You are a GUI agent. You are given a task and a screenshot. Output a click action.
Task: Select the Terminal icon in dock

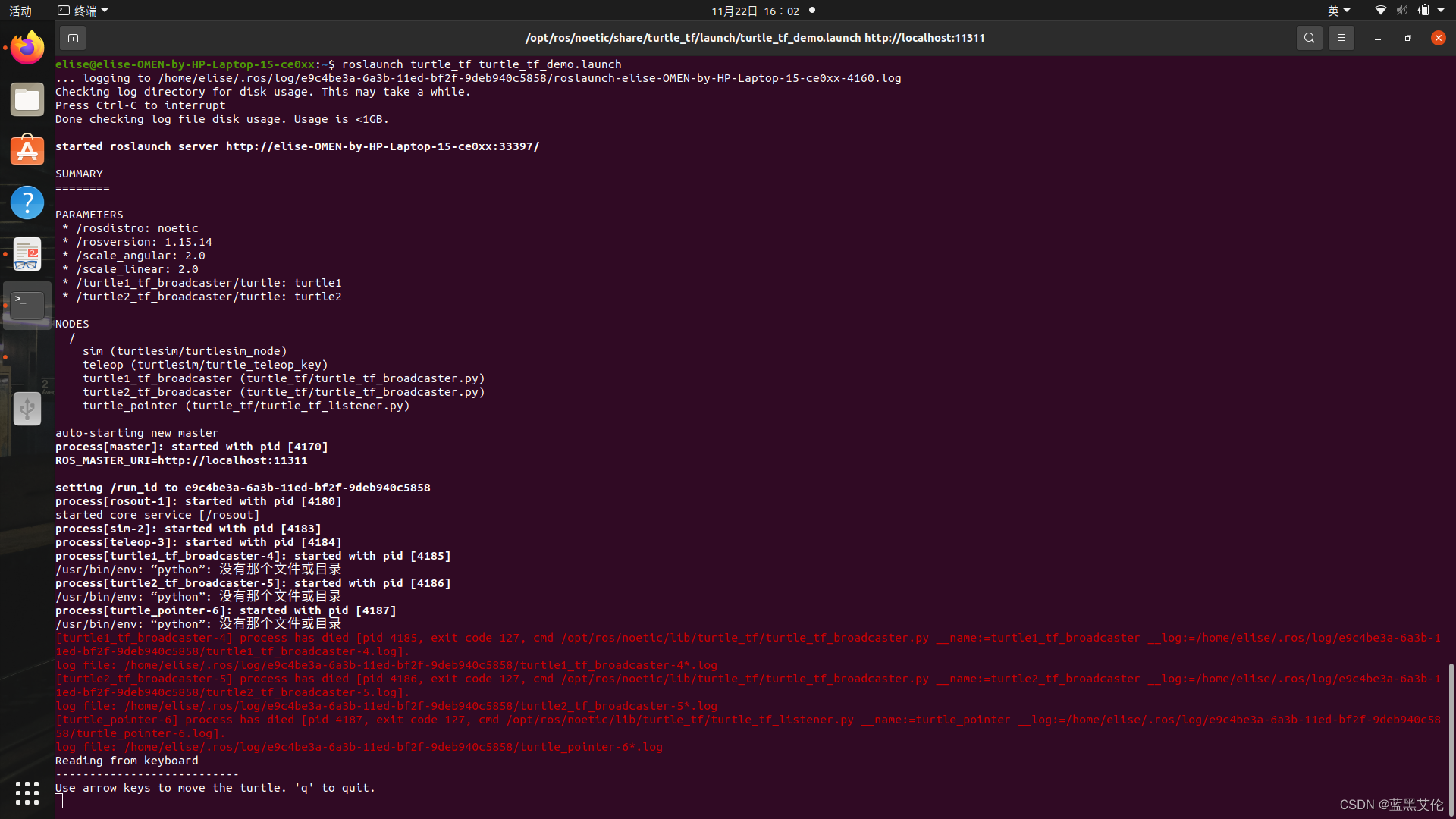pyautogui.click(x=27, y=305)
